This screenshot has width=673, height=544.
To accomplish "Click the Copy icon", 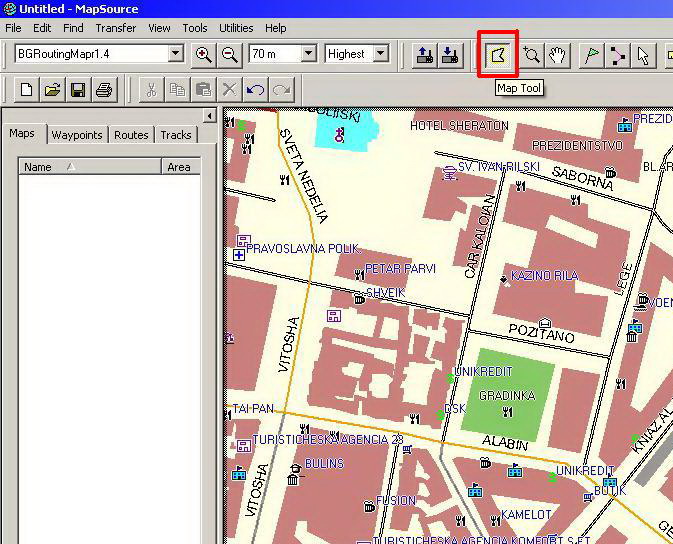I will pyautogui.click(x=177, y=90).
